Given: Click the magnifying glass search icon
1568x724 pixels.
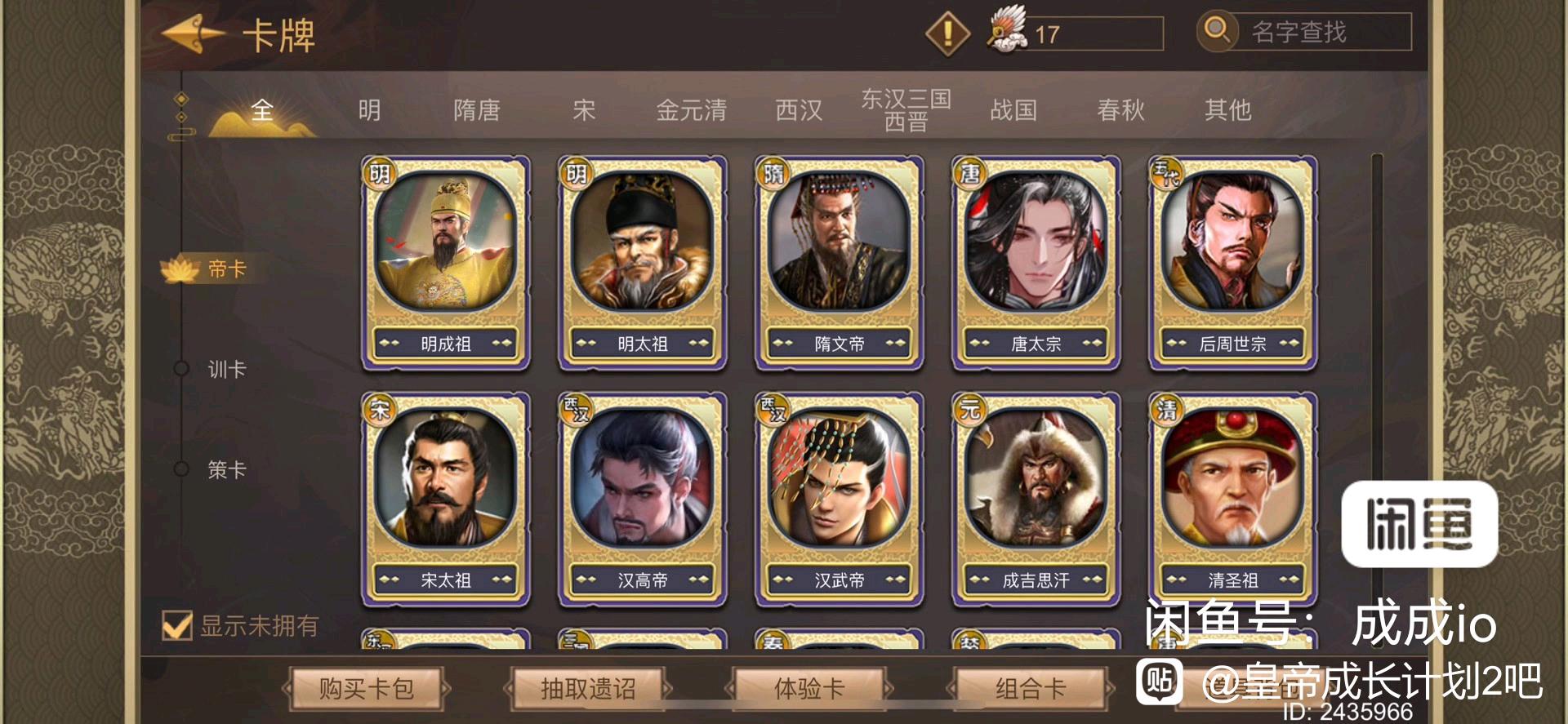Looking at the screenshot, I should [1217, 31].
